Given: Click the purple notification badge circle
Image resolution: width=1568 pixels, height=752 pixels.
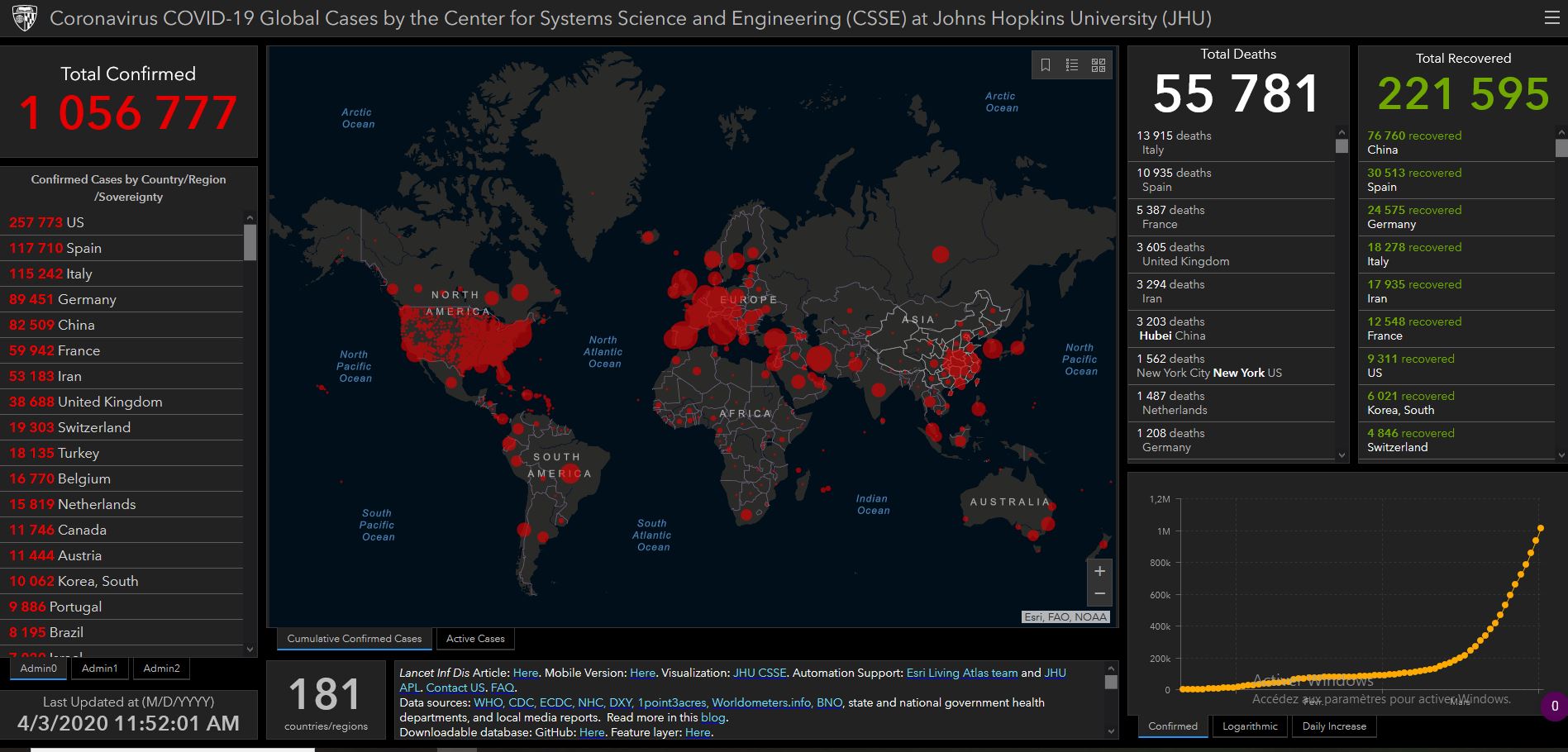Looking at the screenshot, I should click(1554, 706).
